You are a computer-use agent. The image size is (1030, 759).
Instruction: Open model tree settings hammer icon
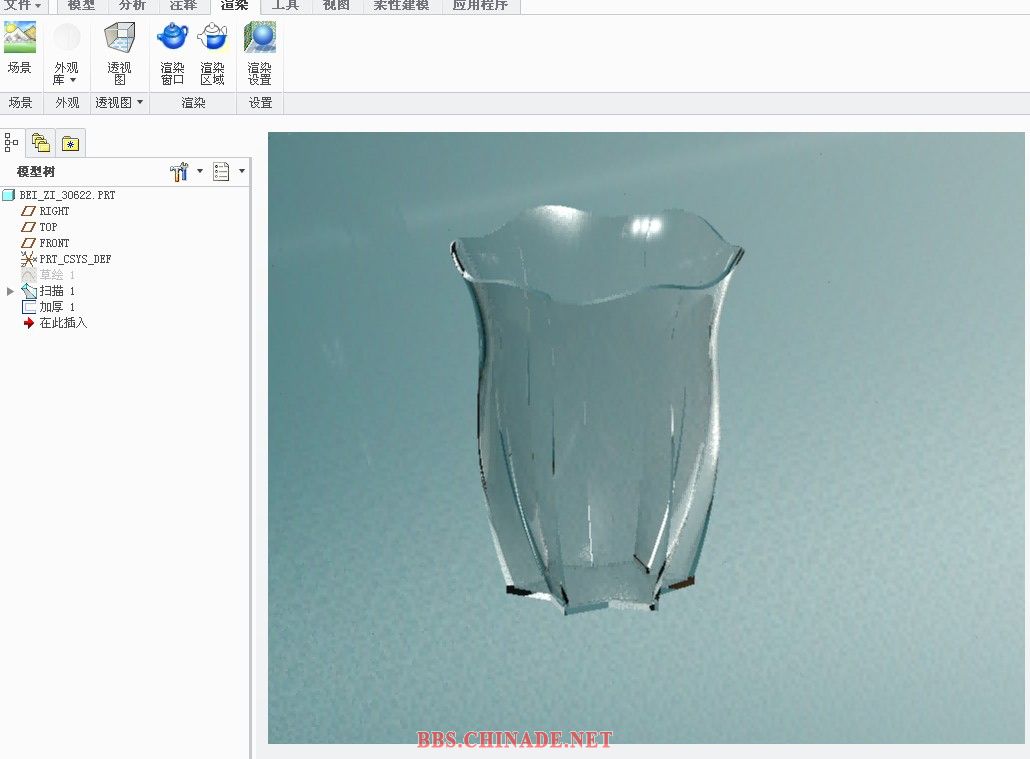point(179,172)
